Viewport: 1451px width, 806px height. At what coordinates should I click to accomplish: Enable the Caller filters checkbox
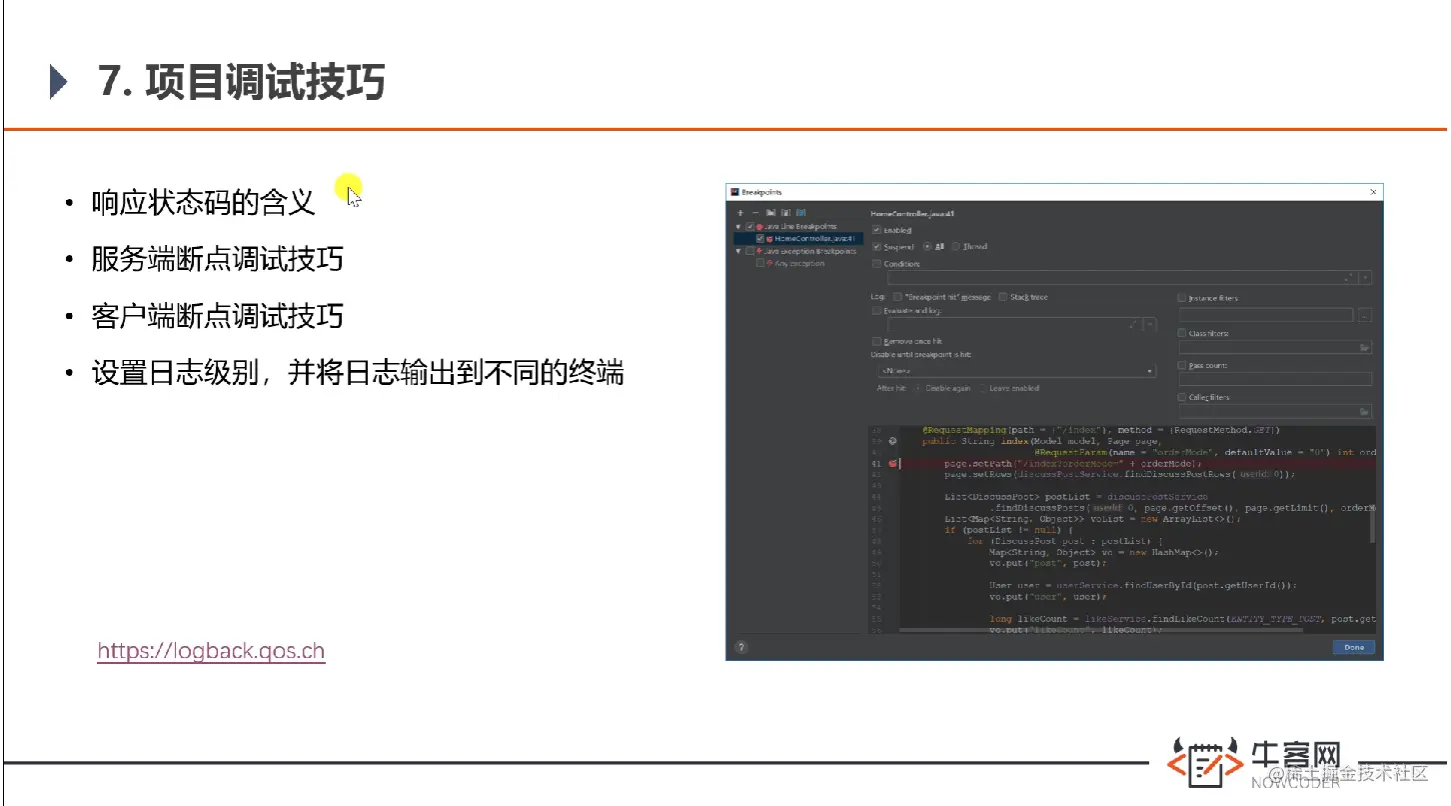(x=1181, y=397)
